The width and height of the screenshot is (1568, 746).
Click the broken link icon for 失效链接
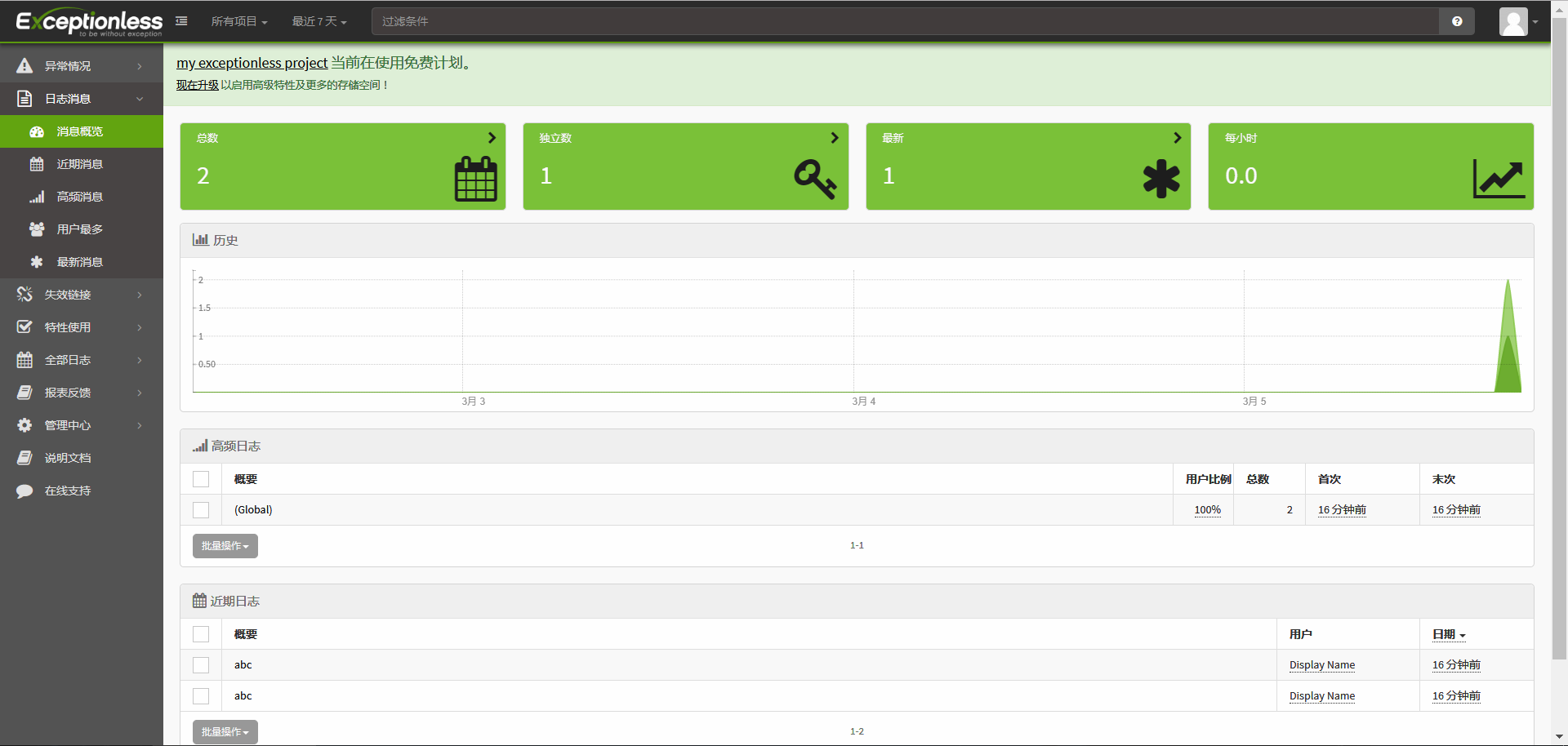24,295
